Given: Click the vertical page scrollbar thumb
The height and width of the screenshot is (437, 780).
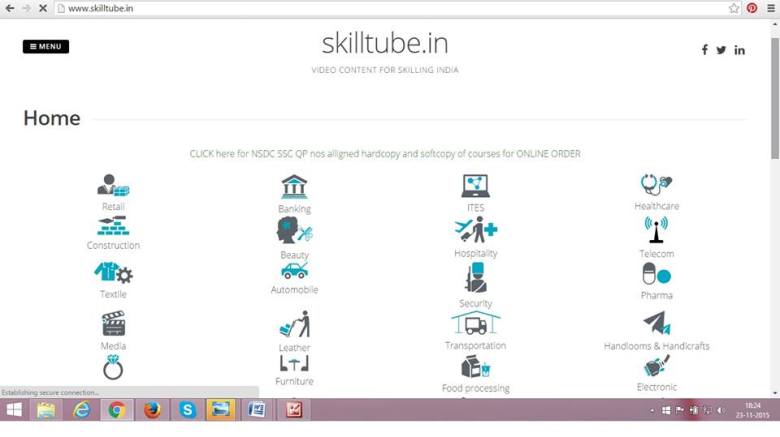Looking at the screenshot, I should click(x=775, y=99).
